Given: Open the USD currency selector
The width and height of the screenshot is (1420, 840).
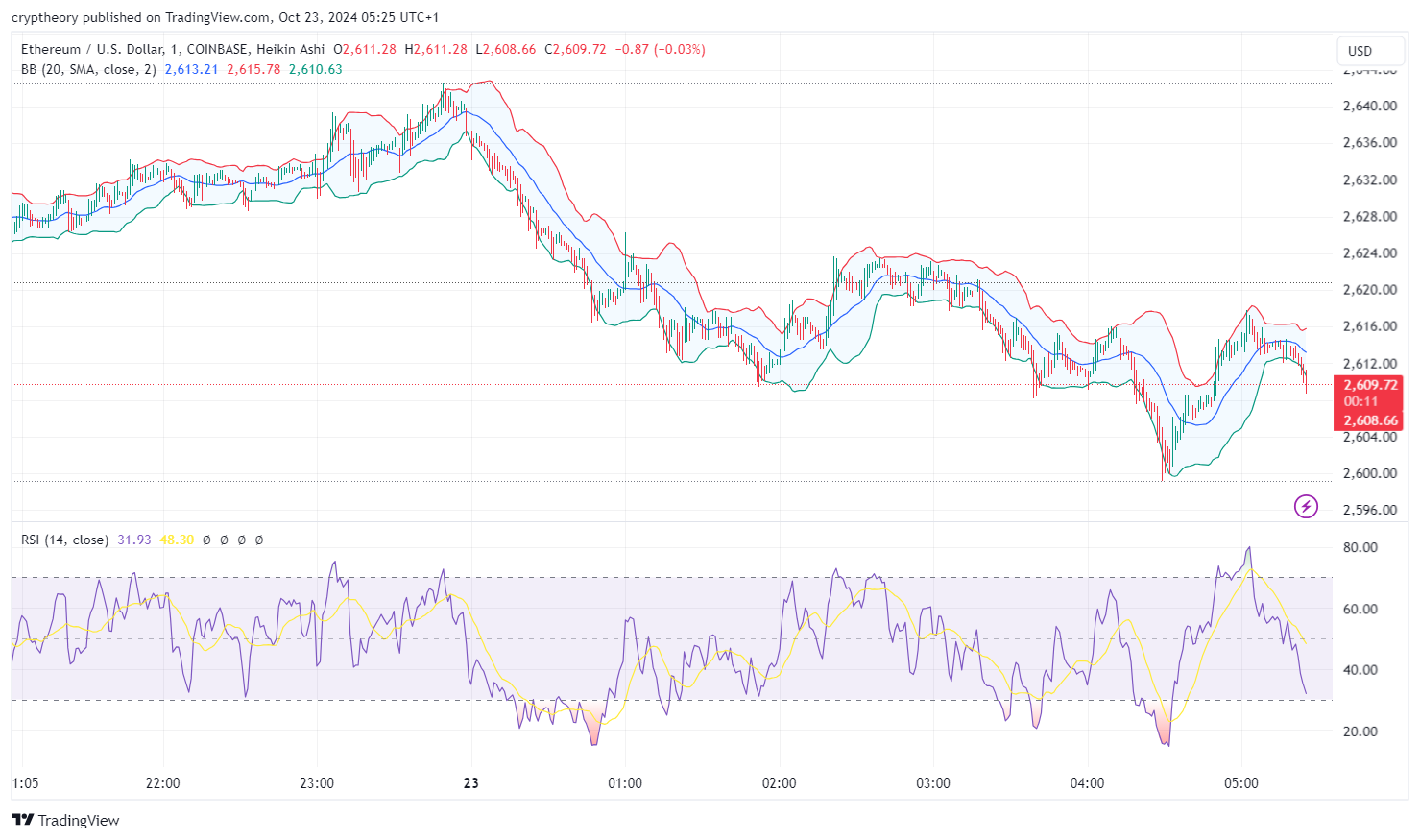Looking at the screenshot, I should click(x=1370, y=51).
